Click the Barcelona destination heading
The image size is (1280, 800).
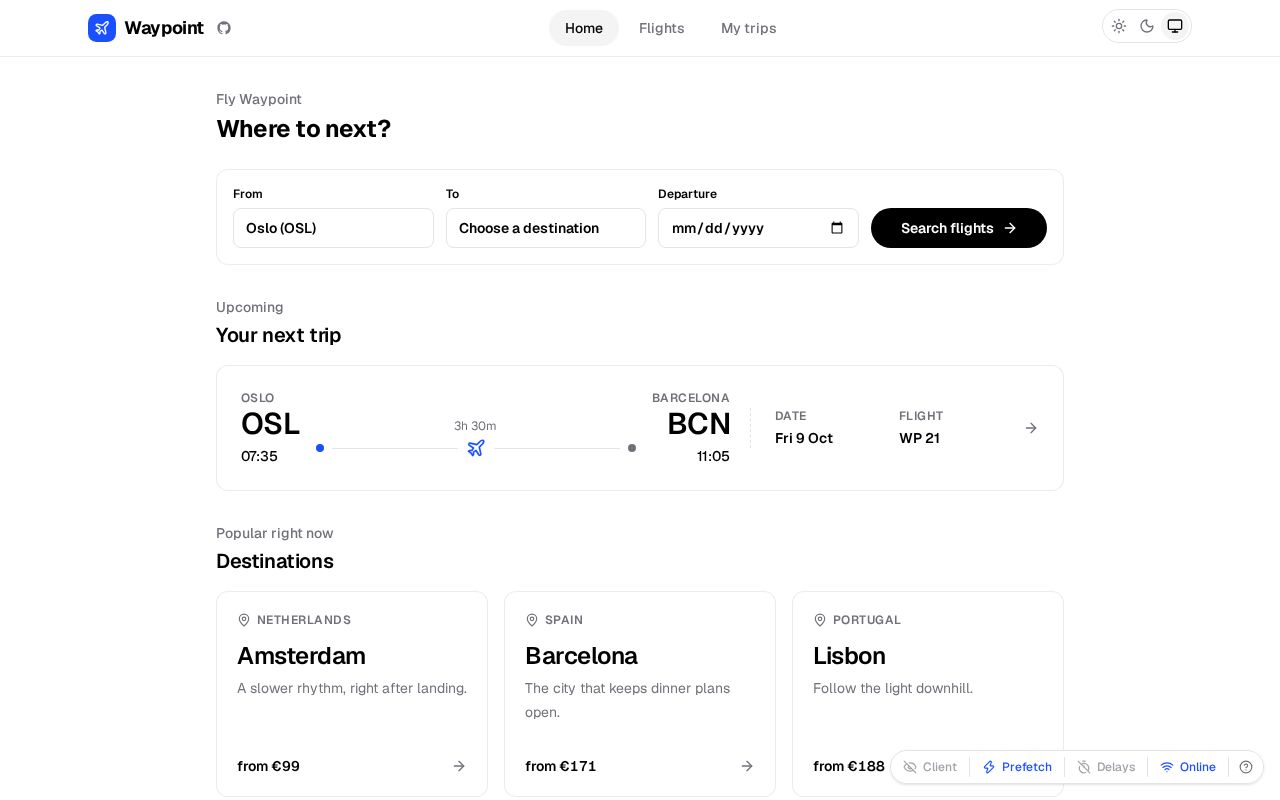coord(581,656)
